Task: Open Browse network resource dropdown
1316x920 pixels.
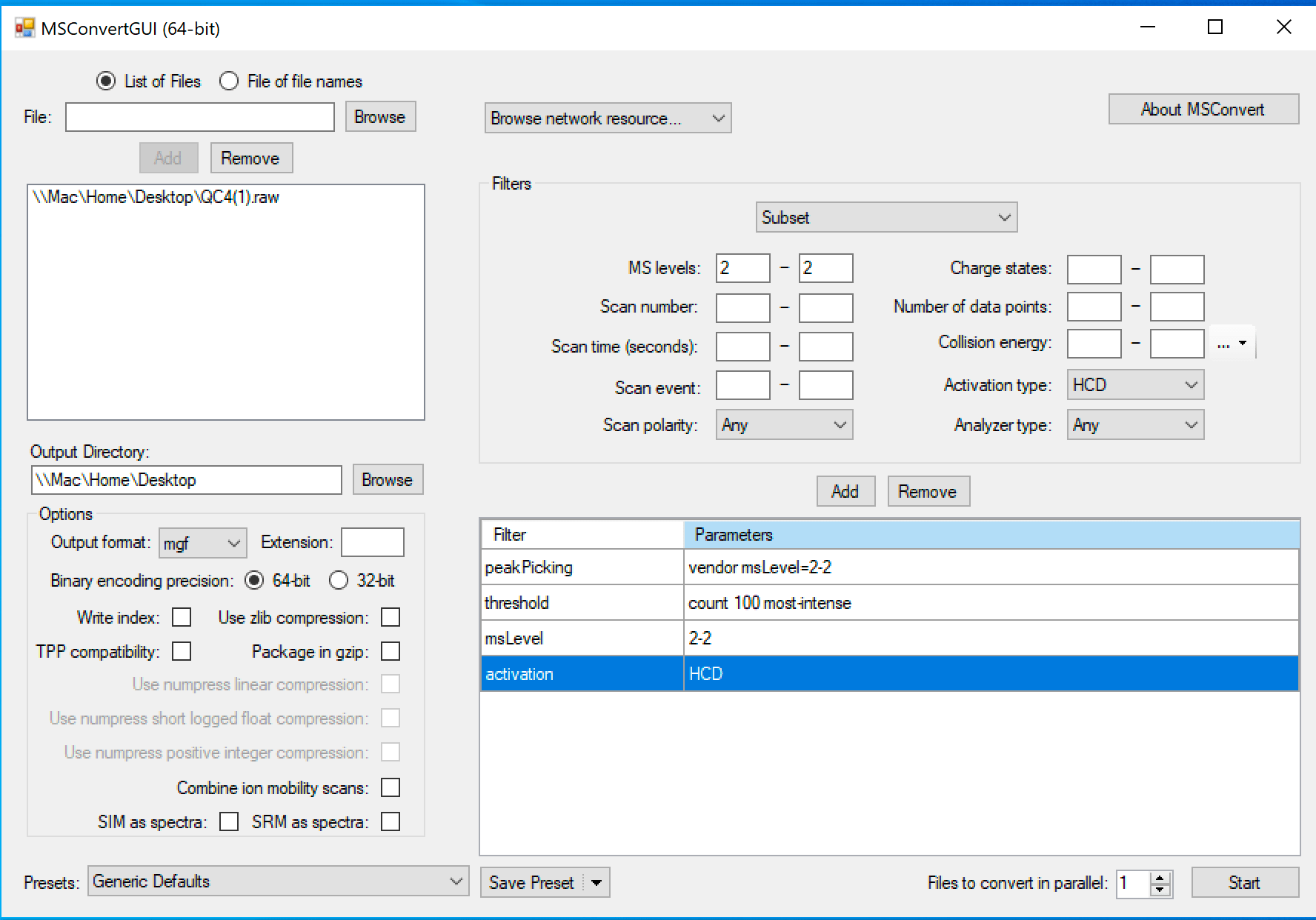Action: [608, 119]
